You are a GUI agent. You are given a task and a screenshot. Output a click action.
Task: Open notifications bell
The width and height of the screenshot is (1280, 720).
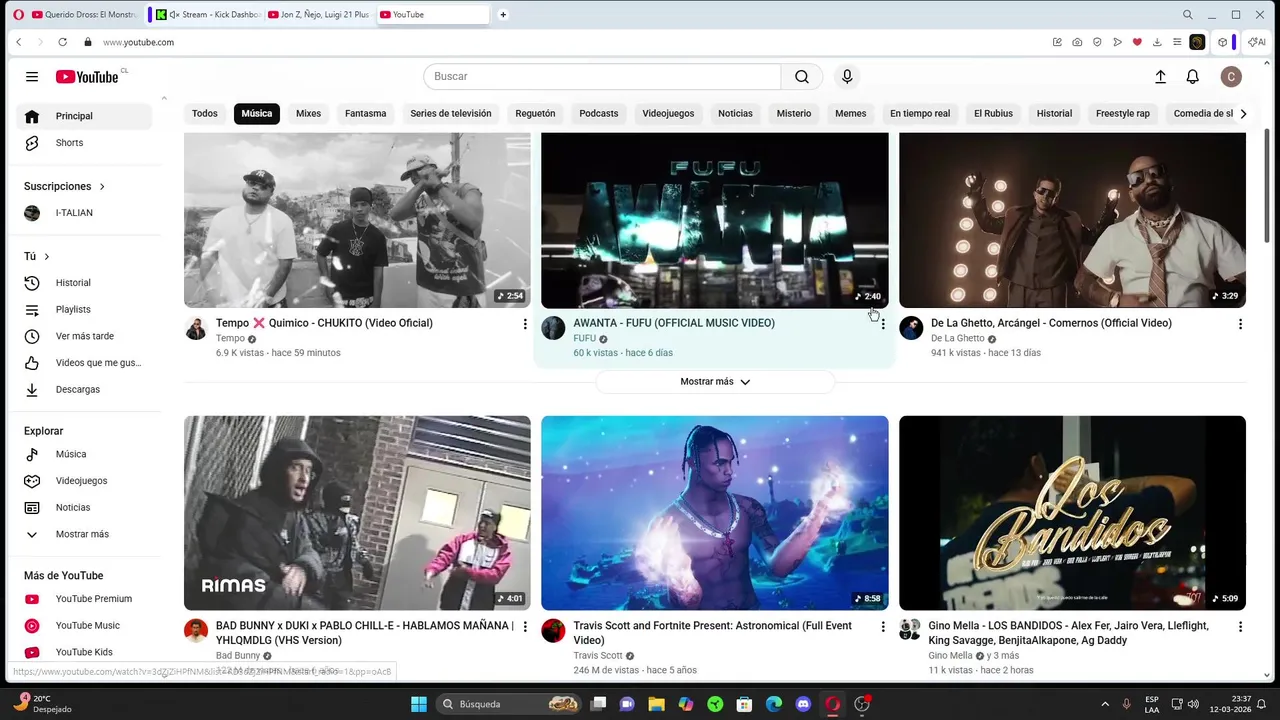coord(1192,77)
